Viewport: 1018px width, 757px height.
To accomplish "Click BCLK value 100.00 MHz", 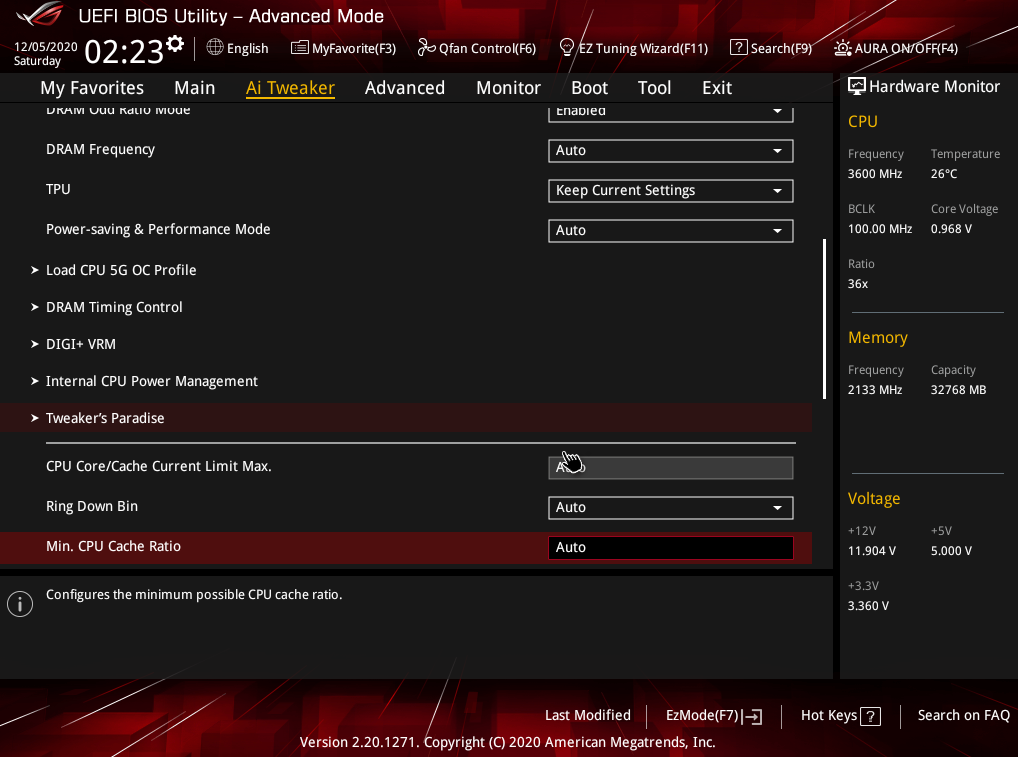I will pos(880,229).
